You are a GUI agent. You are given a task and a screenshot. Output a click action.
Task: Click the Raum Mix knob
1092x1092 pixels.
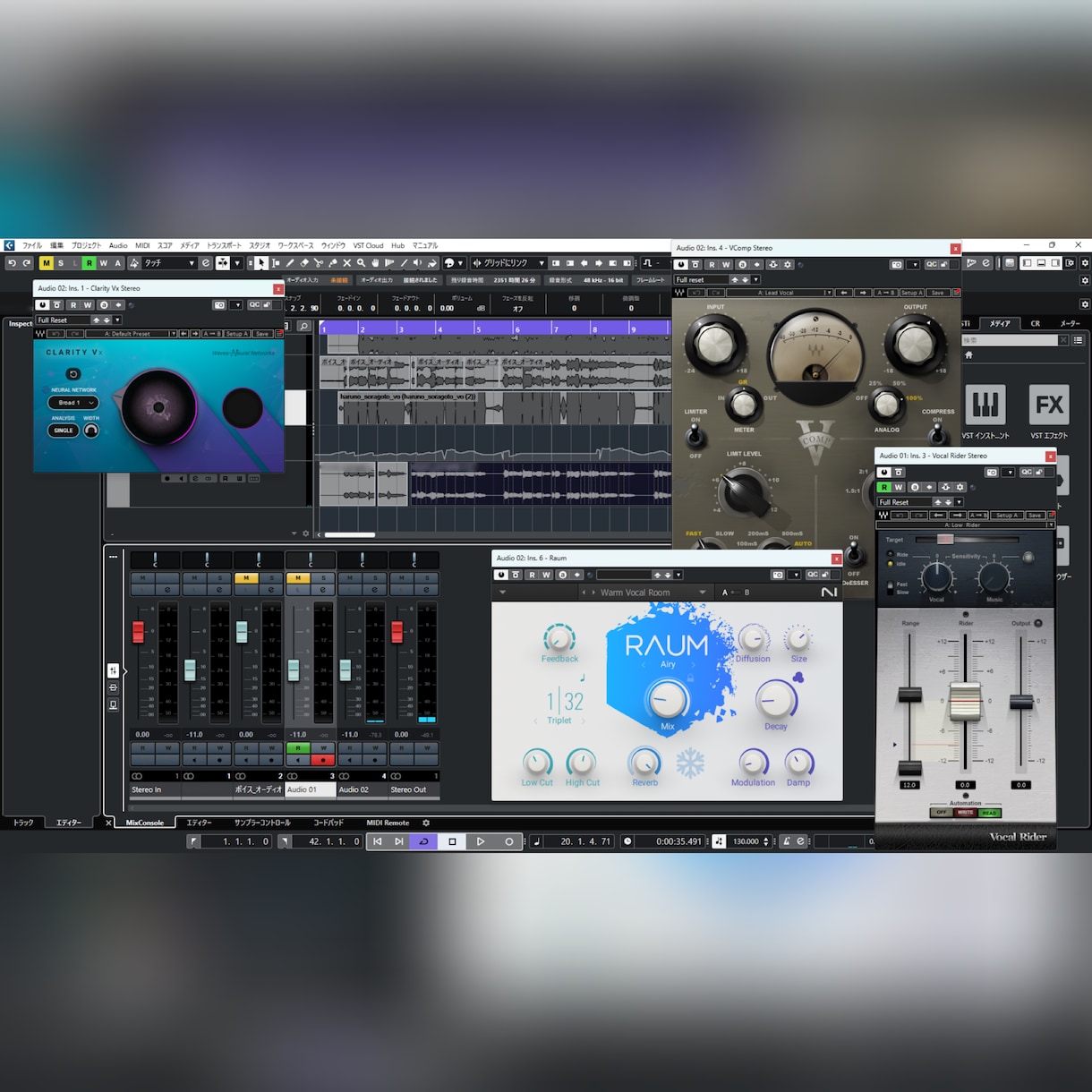click(668, 700)
